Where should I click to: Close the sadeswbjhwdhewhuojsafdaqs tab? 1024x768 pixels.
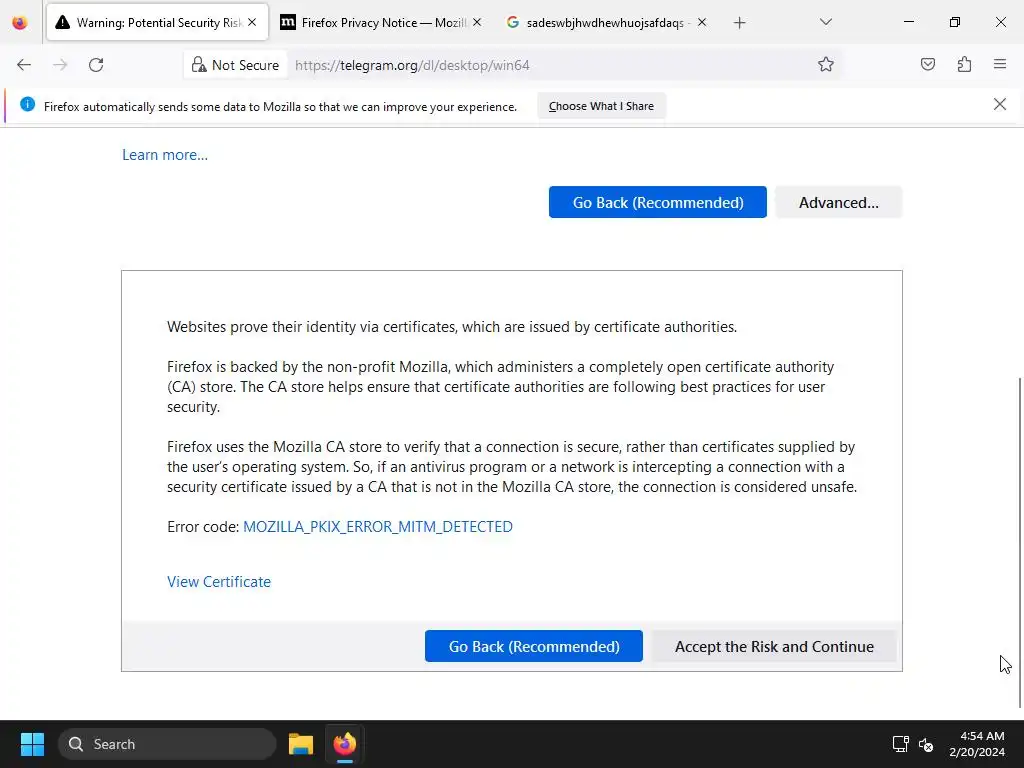(x=701, y=22)
